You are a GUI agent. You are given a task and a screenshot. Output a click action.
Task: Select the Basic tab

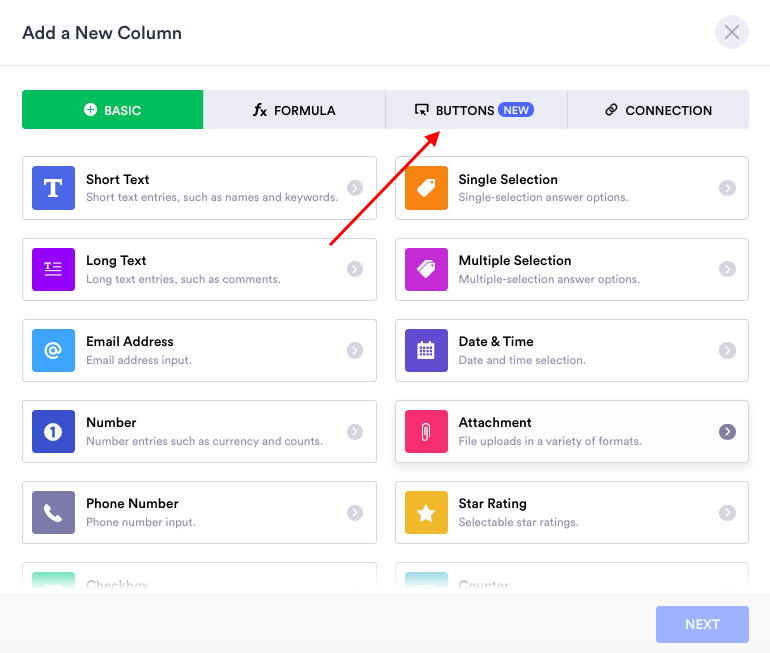[x=113, y=110]
